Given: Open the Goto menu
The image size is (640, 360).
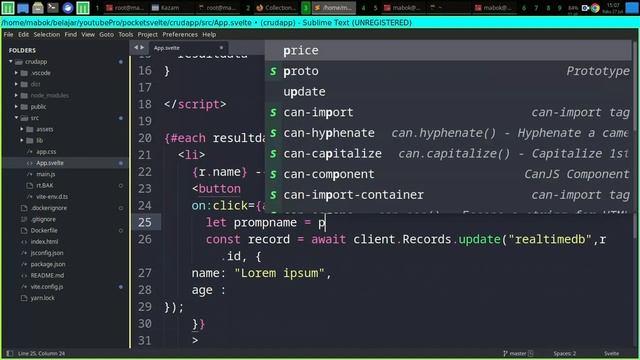Looking at the screenshot, I should 106,35.
